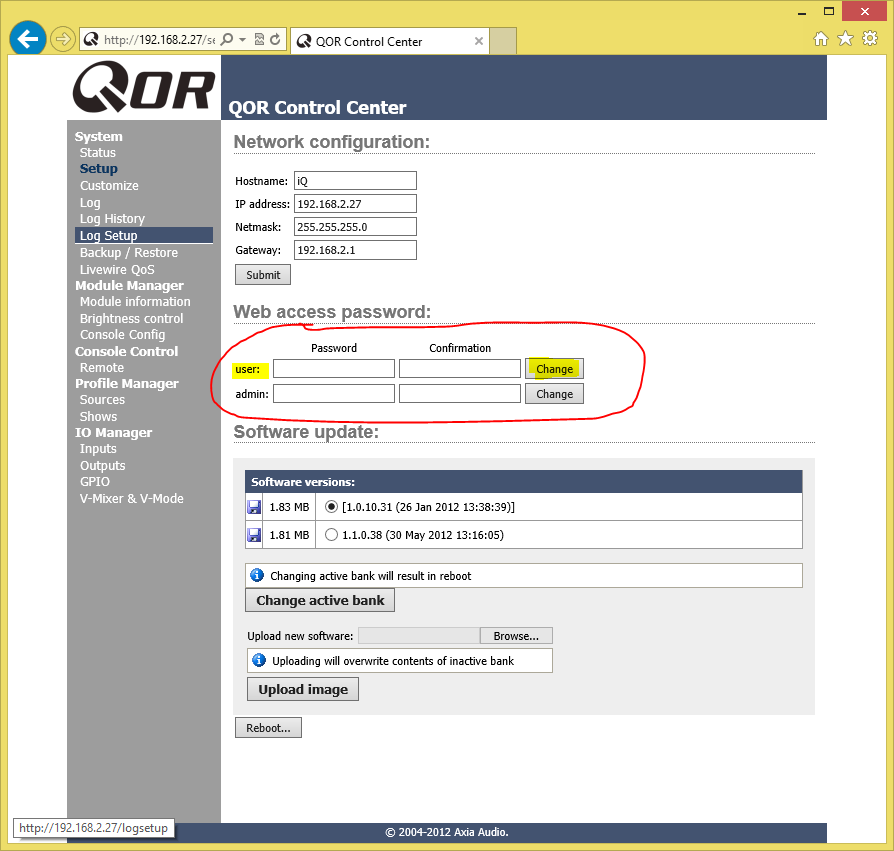Open Log History

(112, 219)
